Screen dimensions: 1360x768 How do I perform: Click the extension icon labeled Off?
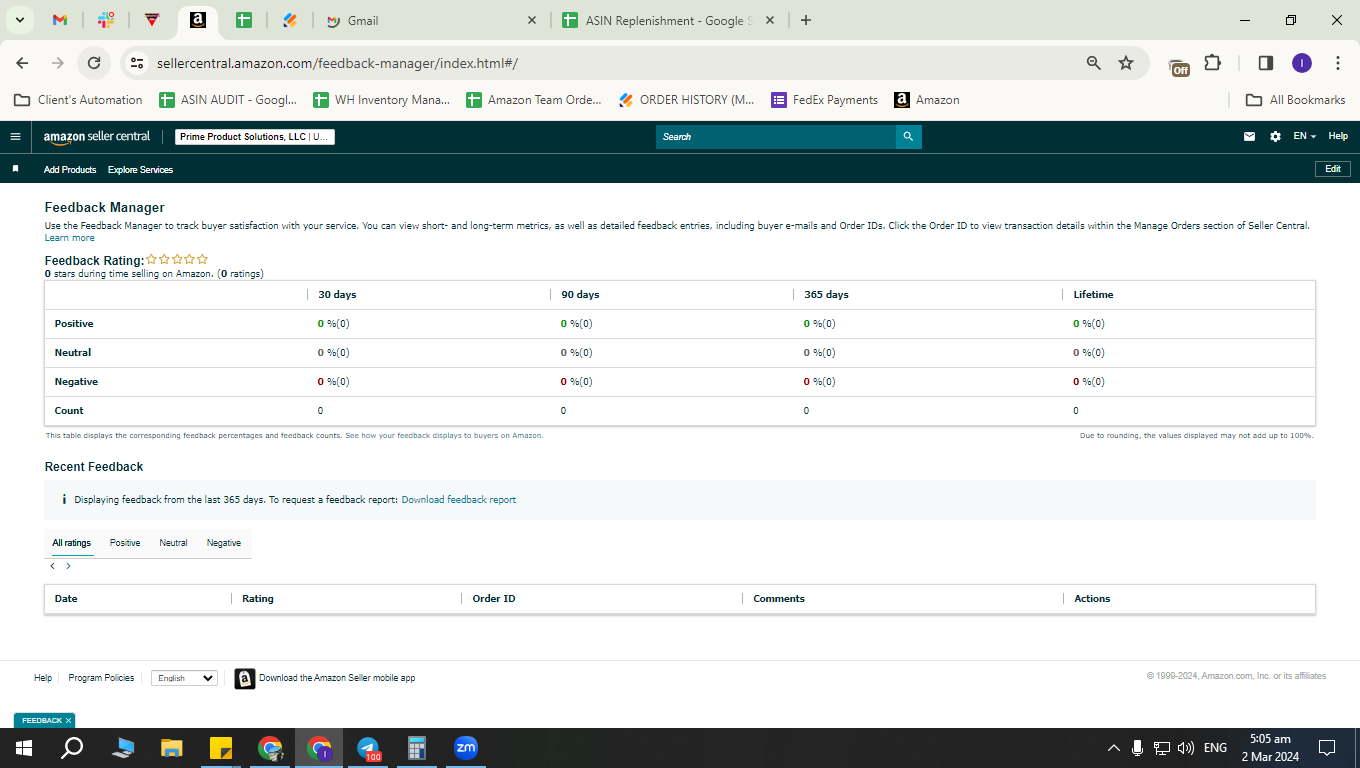(x=1179, y=65)
